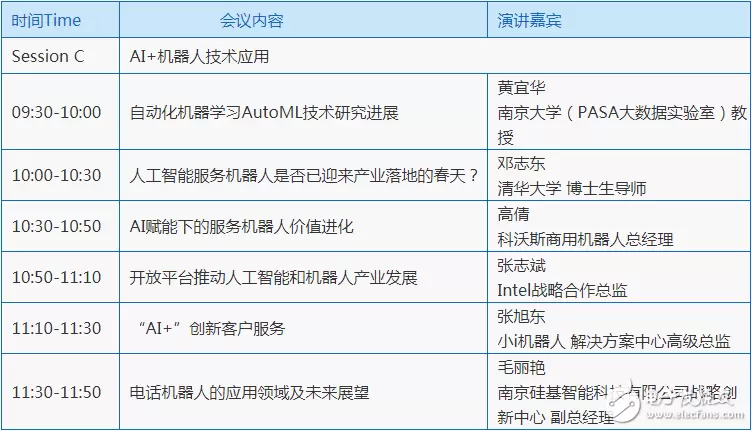
Task: Select the 时间Time column header
Action: click(47, 20)
